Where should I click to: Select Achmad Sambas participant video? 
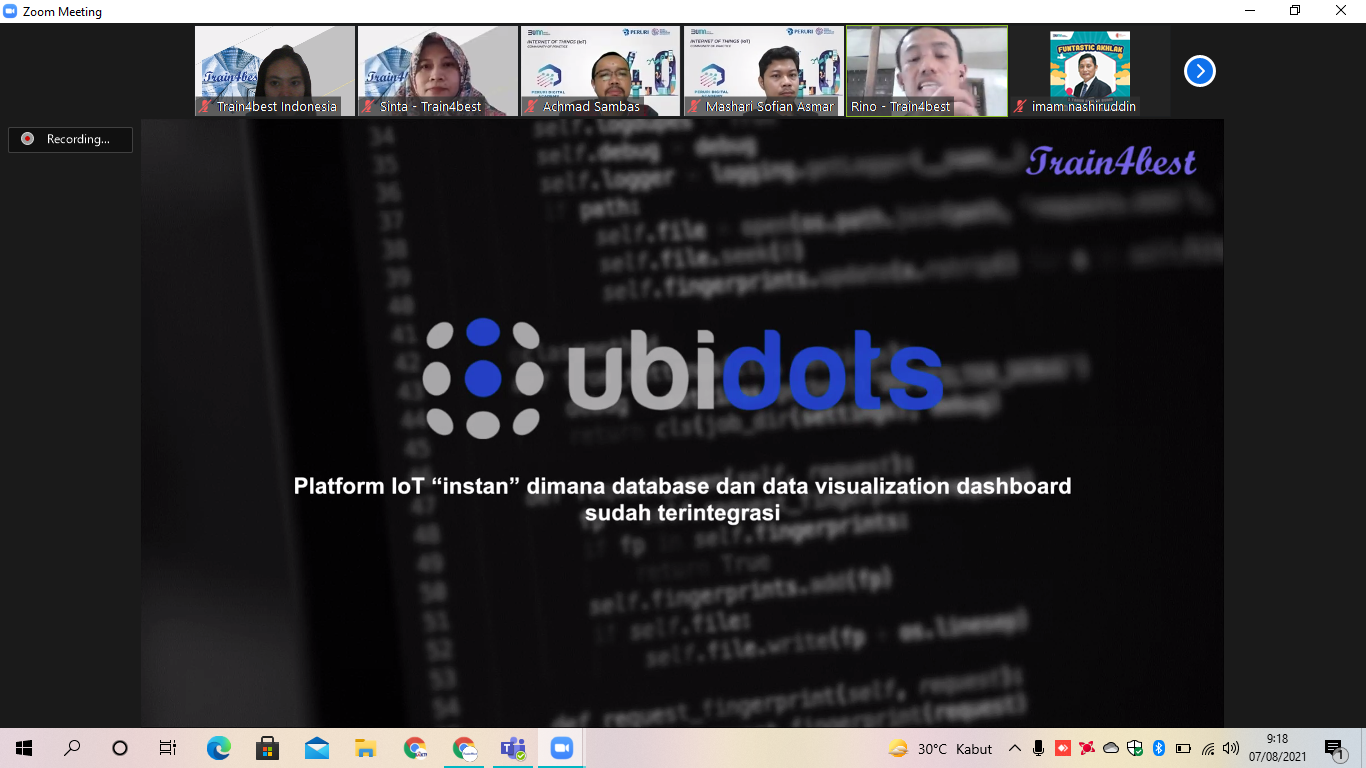(x=600, y=71)
